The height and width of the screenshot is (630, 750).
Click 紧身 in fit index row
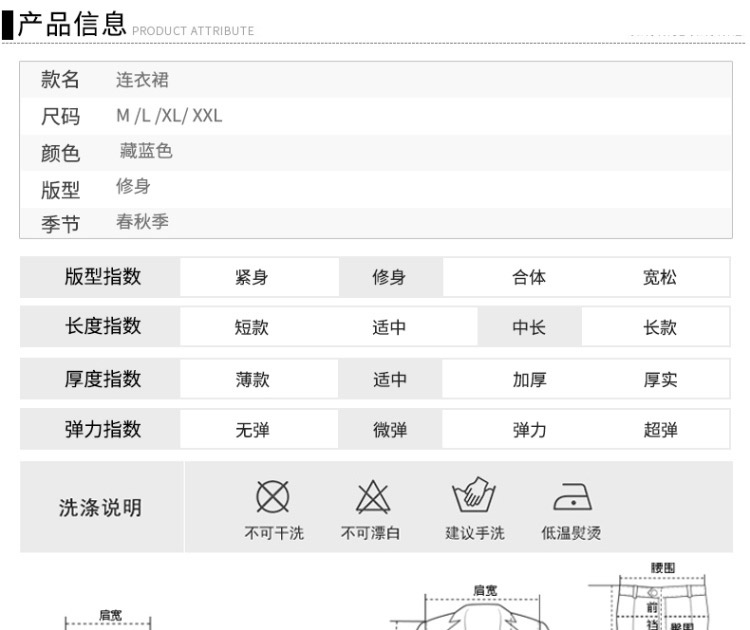click(252, 277)
